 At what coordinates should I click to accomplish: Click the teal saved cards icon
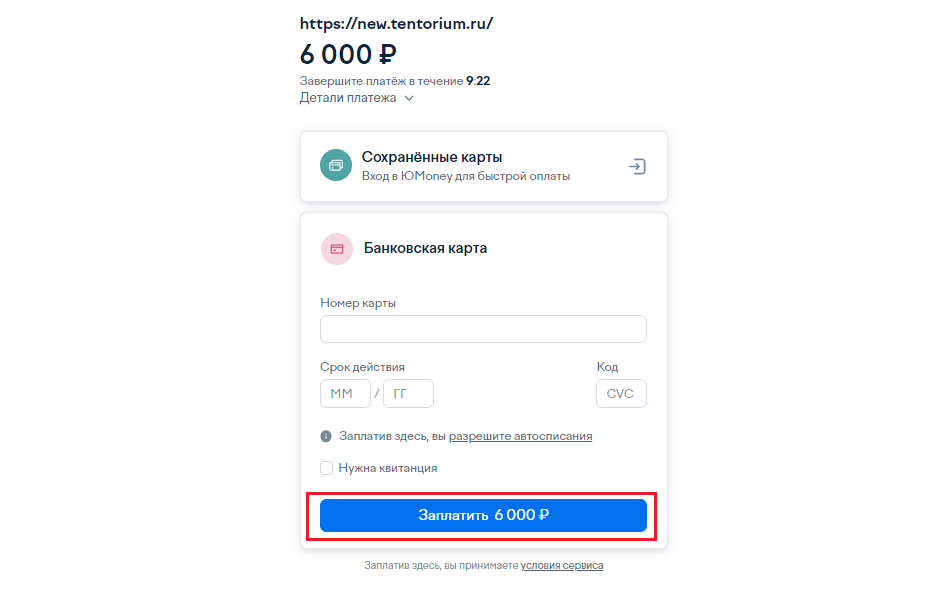pos(336,165)
